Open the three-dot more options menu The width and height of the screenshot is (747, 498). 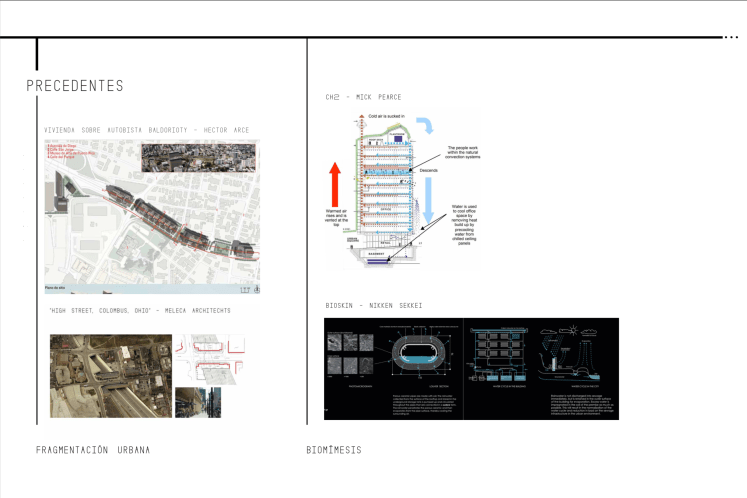730,37
